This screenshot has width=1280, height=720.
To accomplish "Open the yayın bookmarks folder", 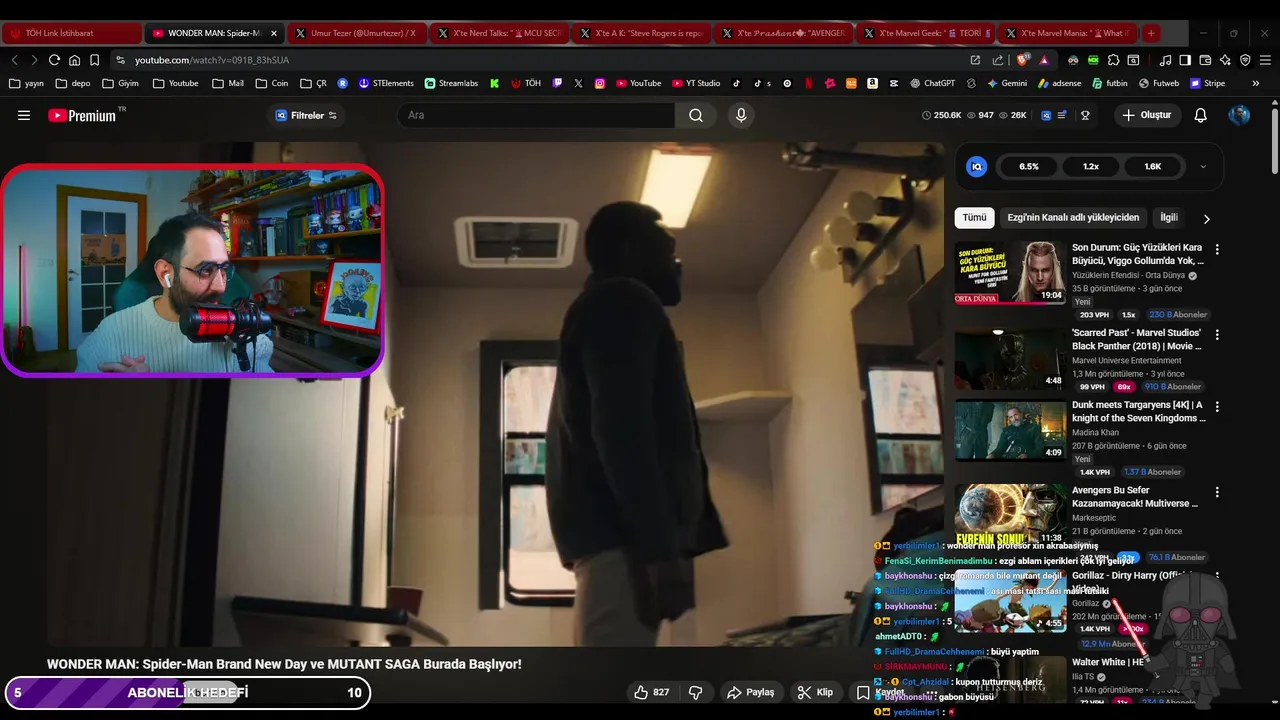I will coord(27,83).
